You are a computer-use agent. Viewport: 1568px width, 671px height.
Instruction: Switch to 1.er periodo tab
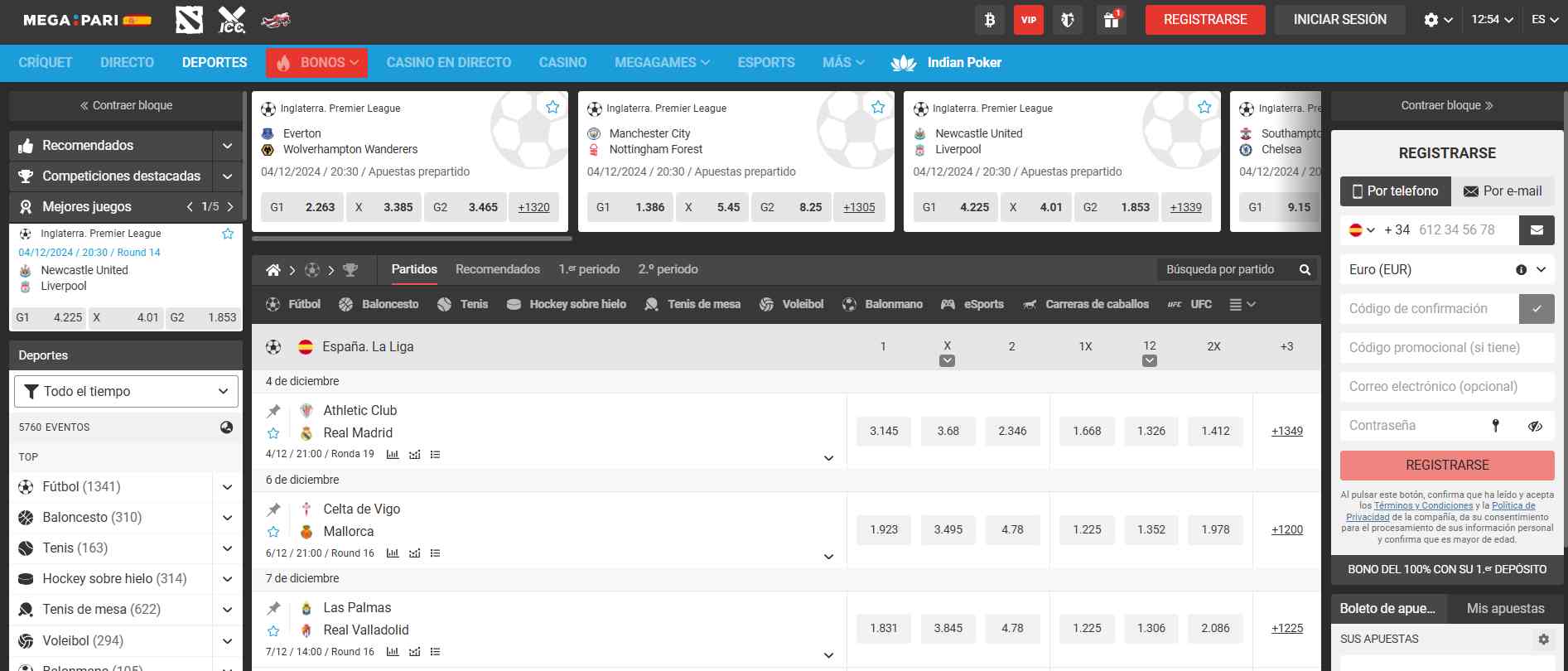coord(589,269)
